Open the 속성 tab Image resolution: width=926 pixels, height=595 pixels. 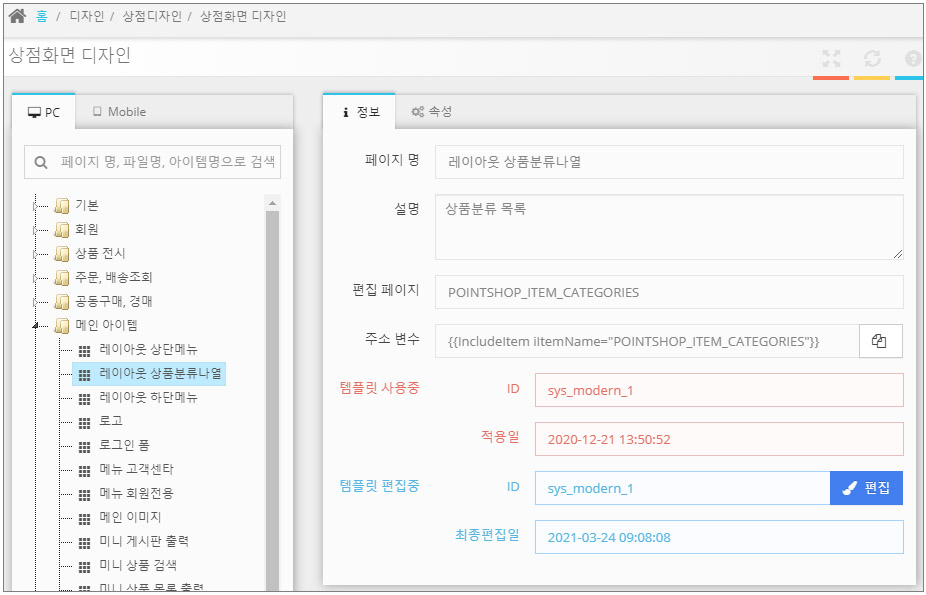pos(432,112)
